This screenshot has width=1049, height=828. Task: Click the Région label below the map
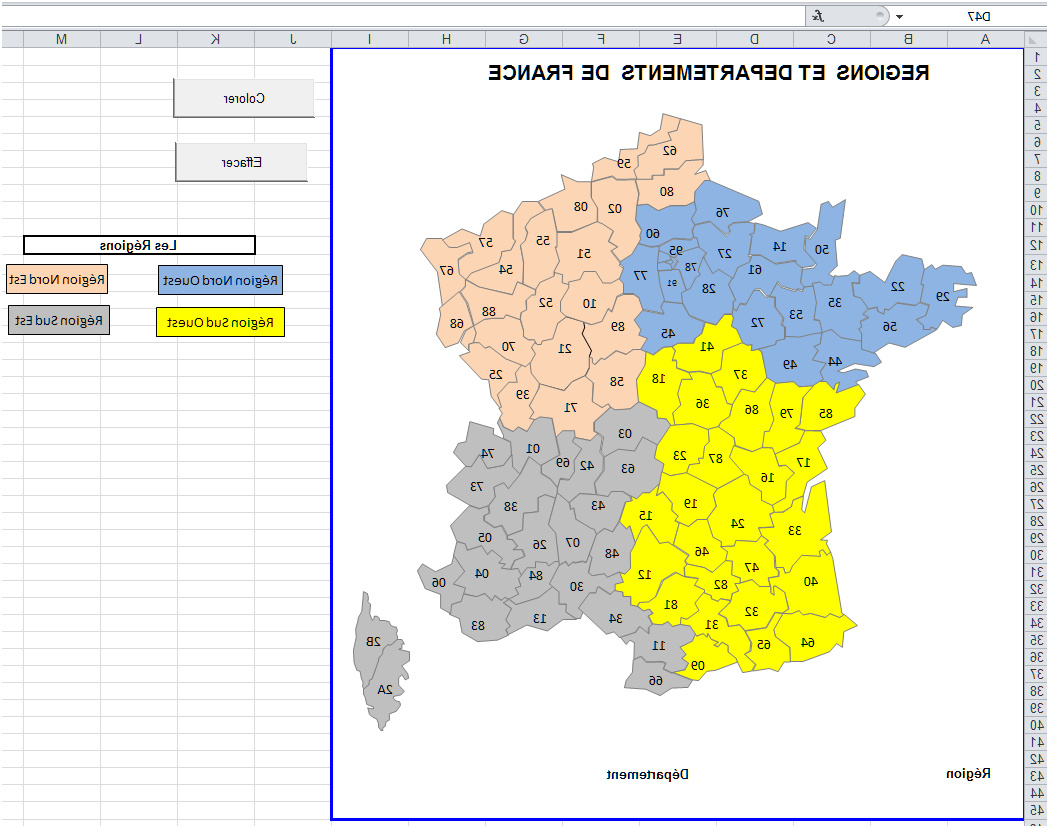[968, 774]
